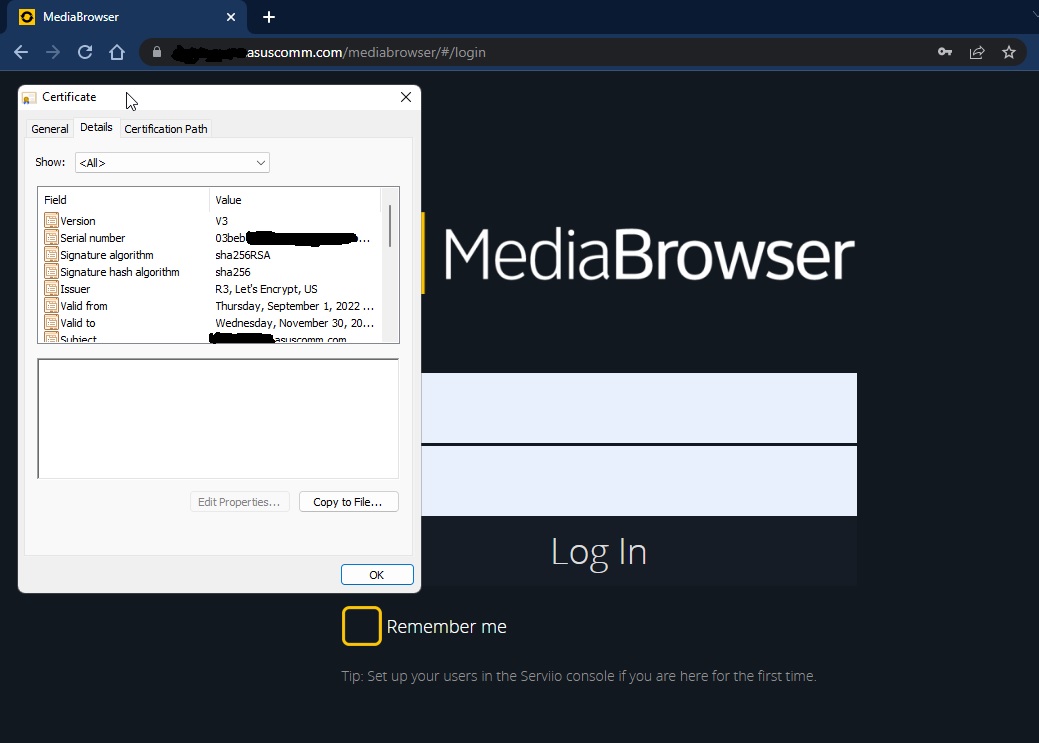Image resolution: width=1039 pixels, height=743 pixels.
Task: Click the browser back arrow
Action: pos(21,52)
